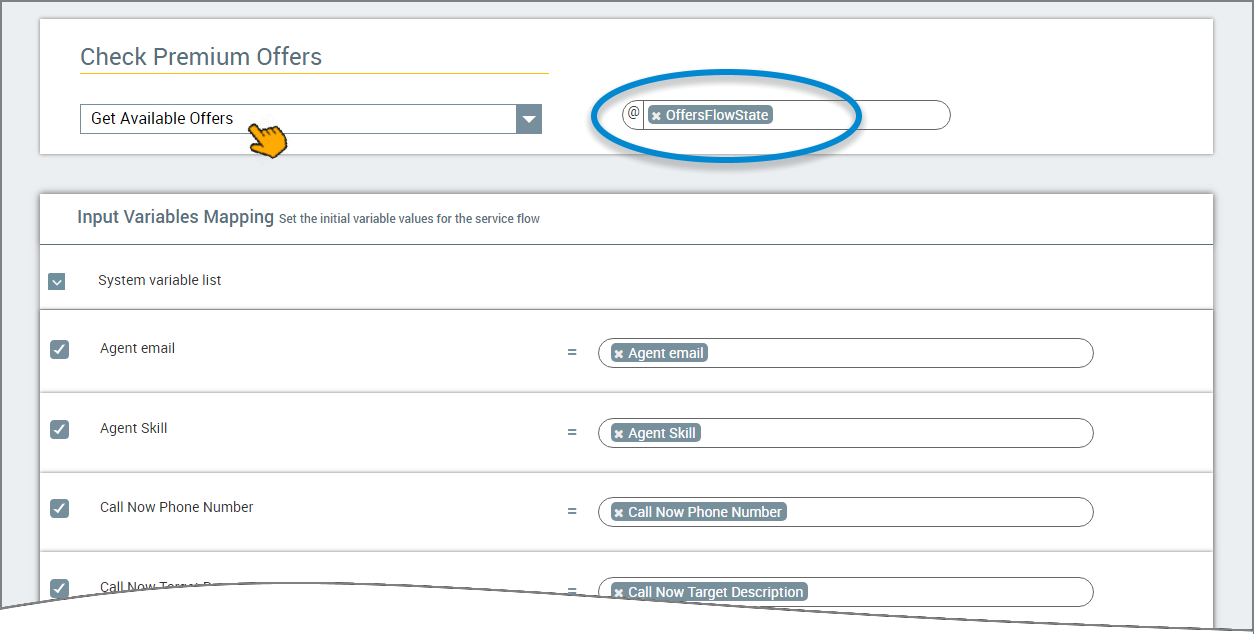Click inside the OffersFlowState variable field

tap(786, 115)
